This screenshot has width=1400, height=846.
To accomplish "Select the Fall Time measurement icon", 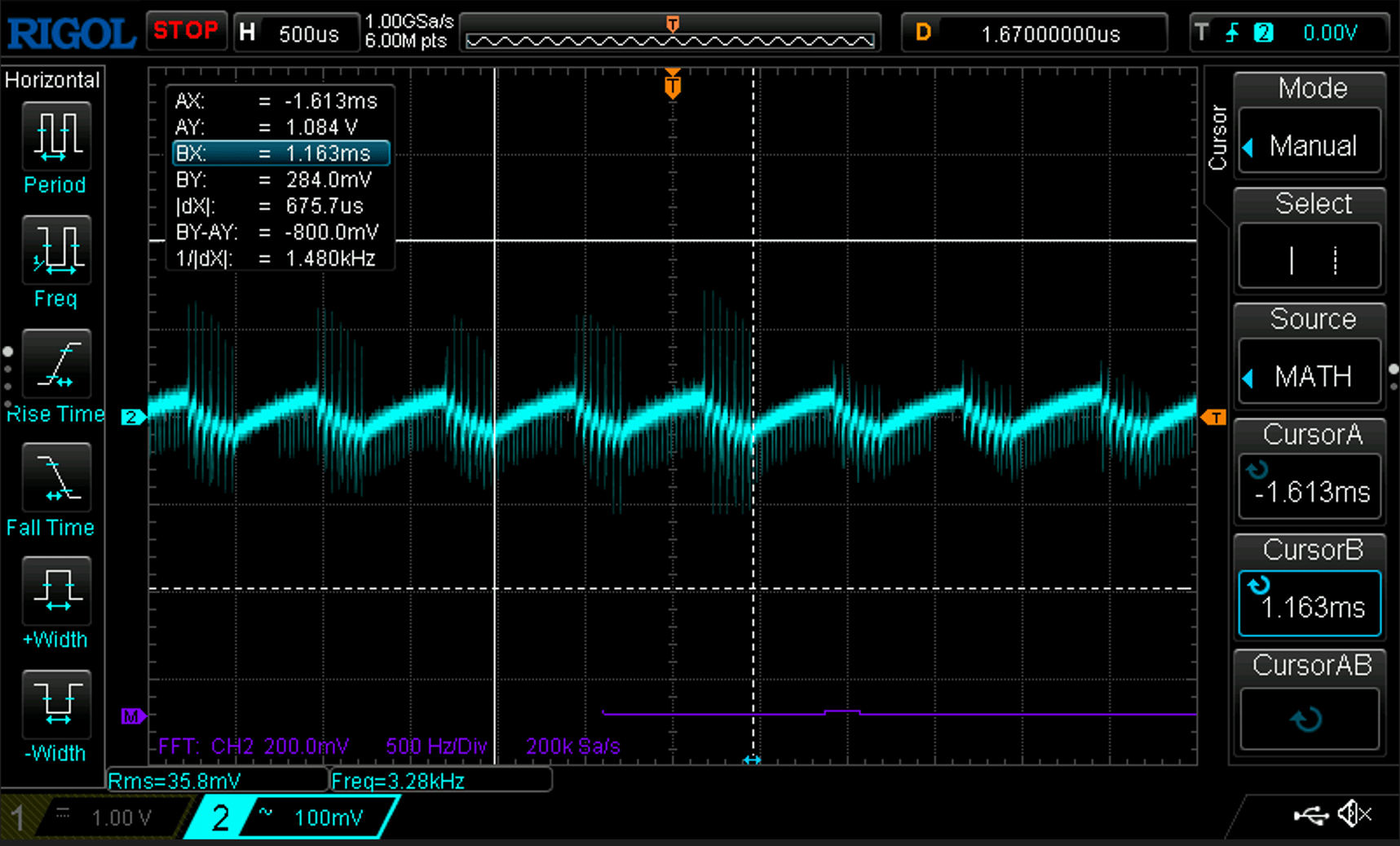I will click(55, 476).
